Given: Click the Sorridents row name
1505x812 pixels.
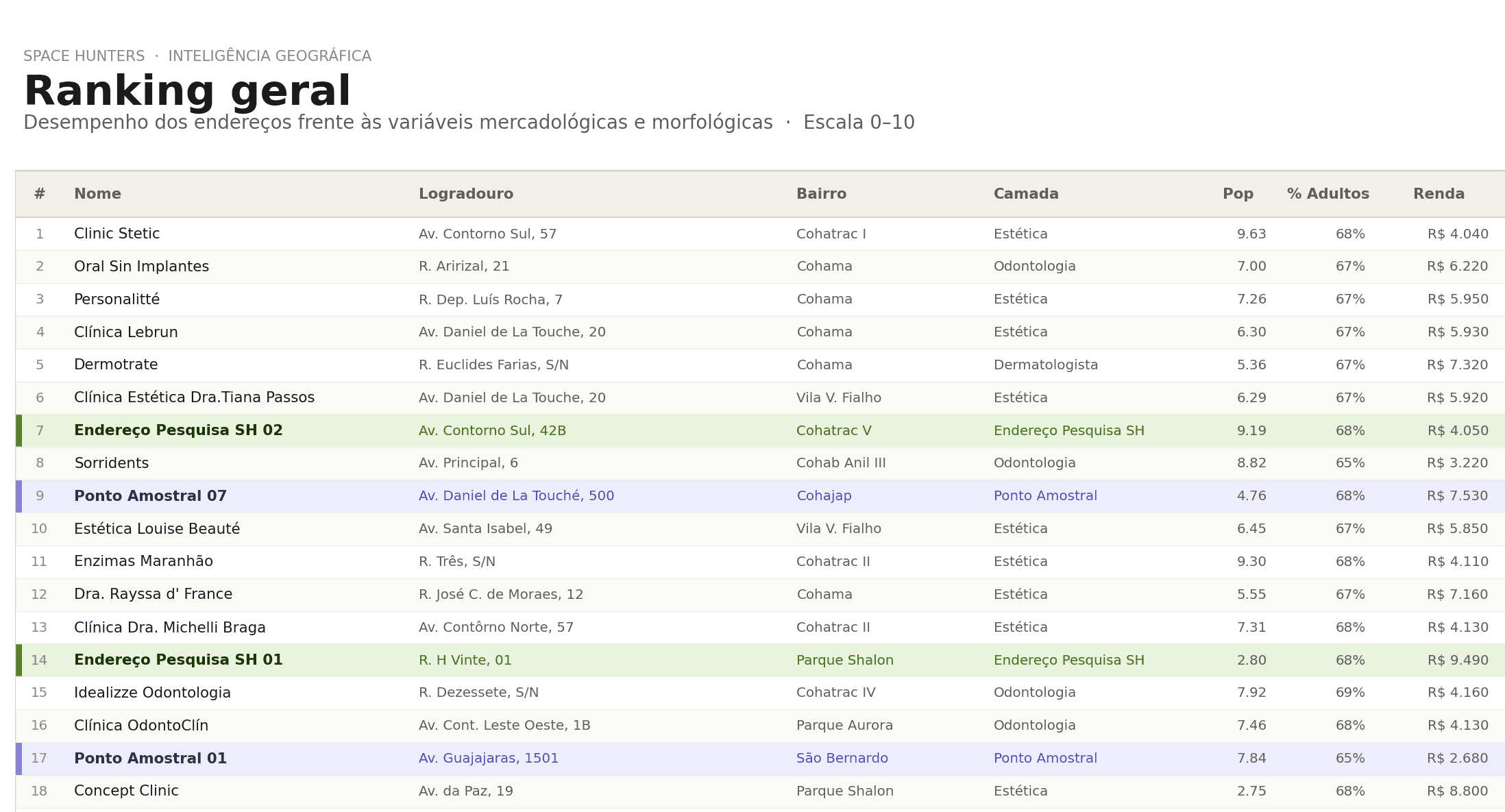Looking at the screenshot, I should click(x=111, y=463).
